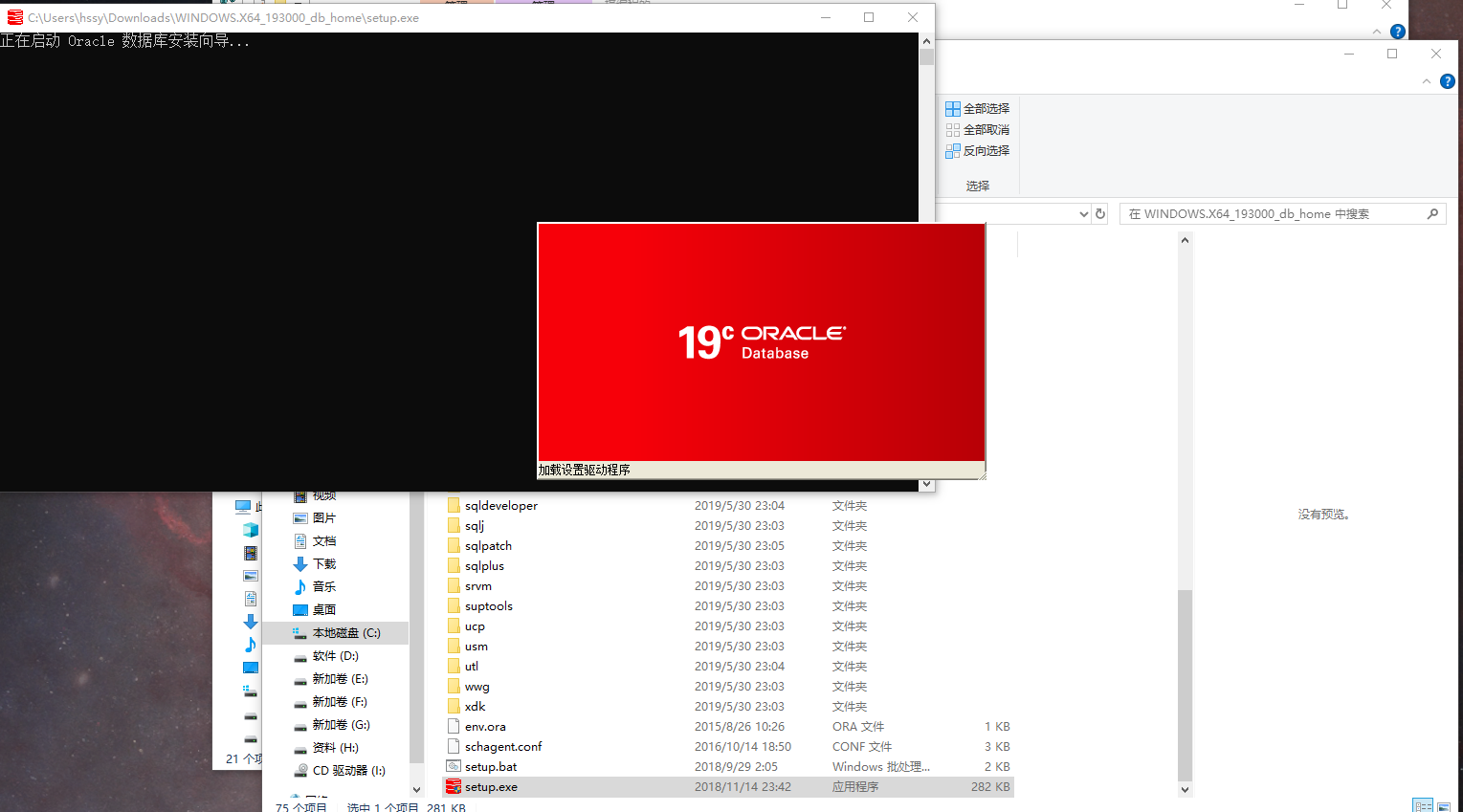The image size is (1463, 812).
Task: Click the CONF 文件 type cell
Action: click(862, 747)
